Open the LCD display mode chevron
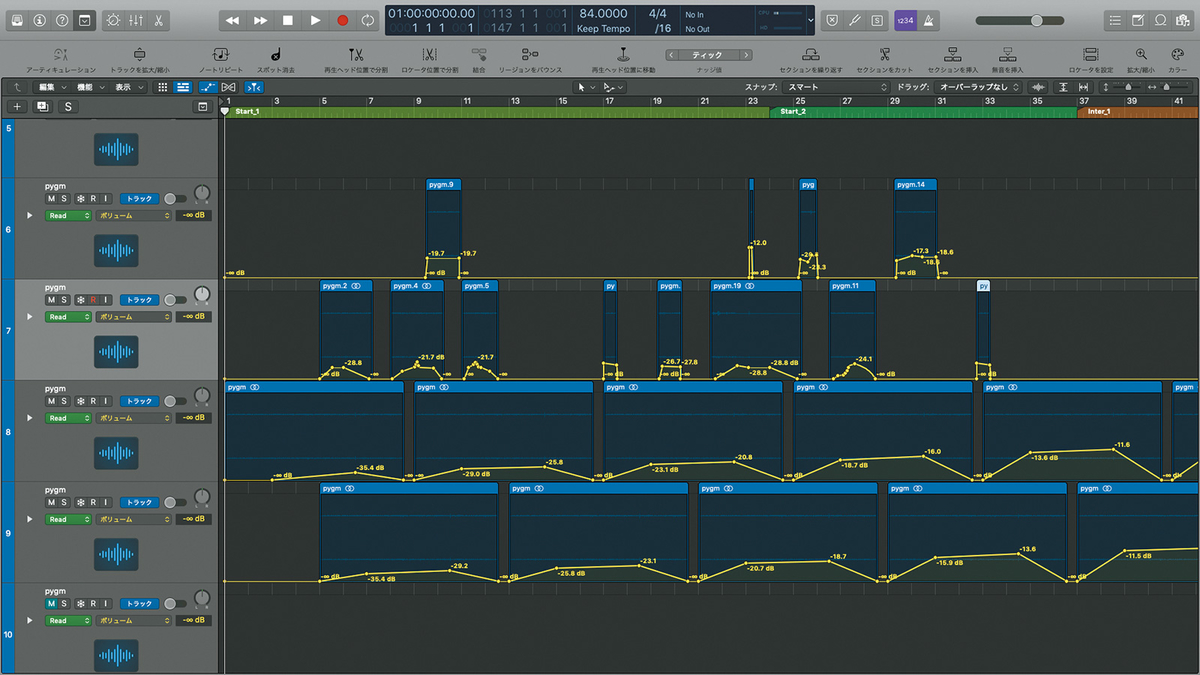 coord(810,20)
